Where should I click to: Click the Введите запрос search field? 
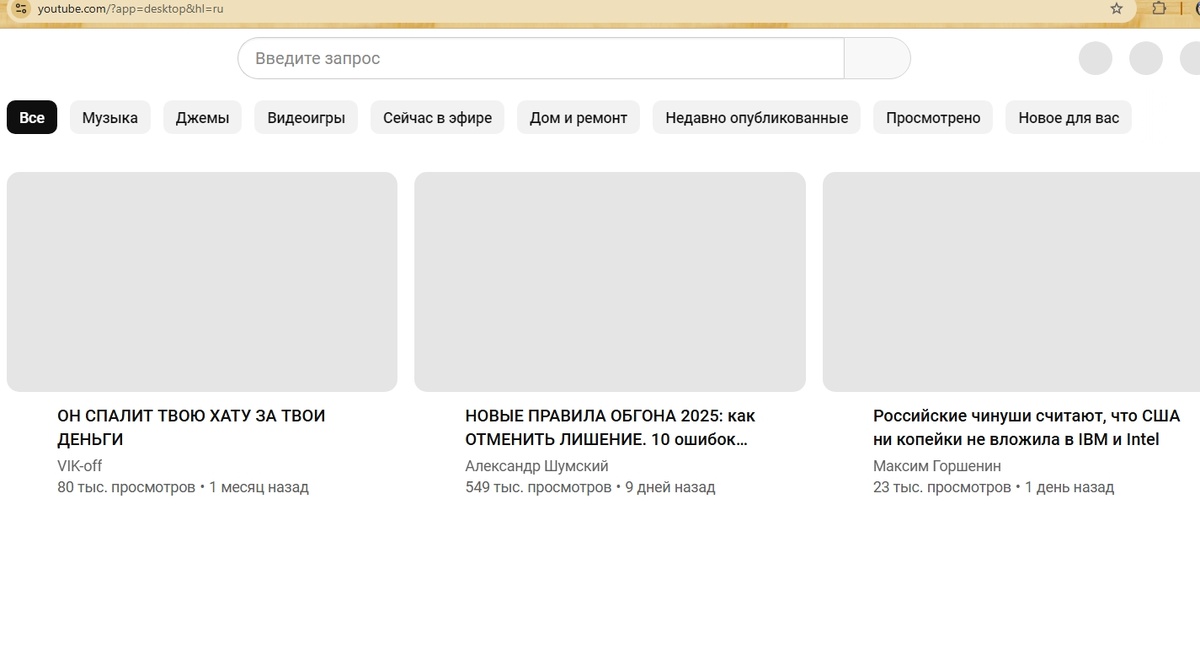[x=540, y=58]
